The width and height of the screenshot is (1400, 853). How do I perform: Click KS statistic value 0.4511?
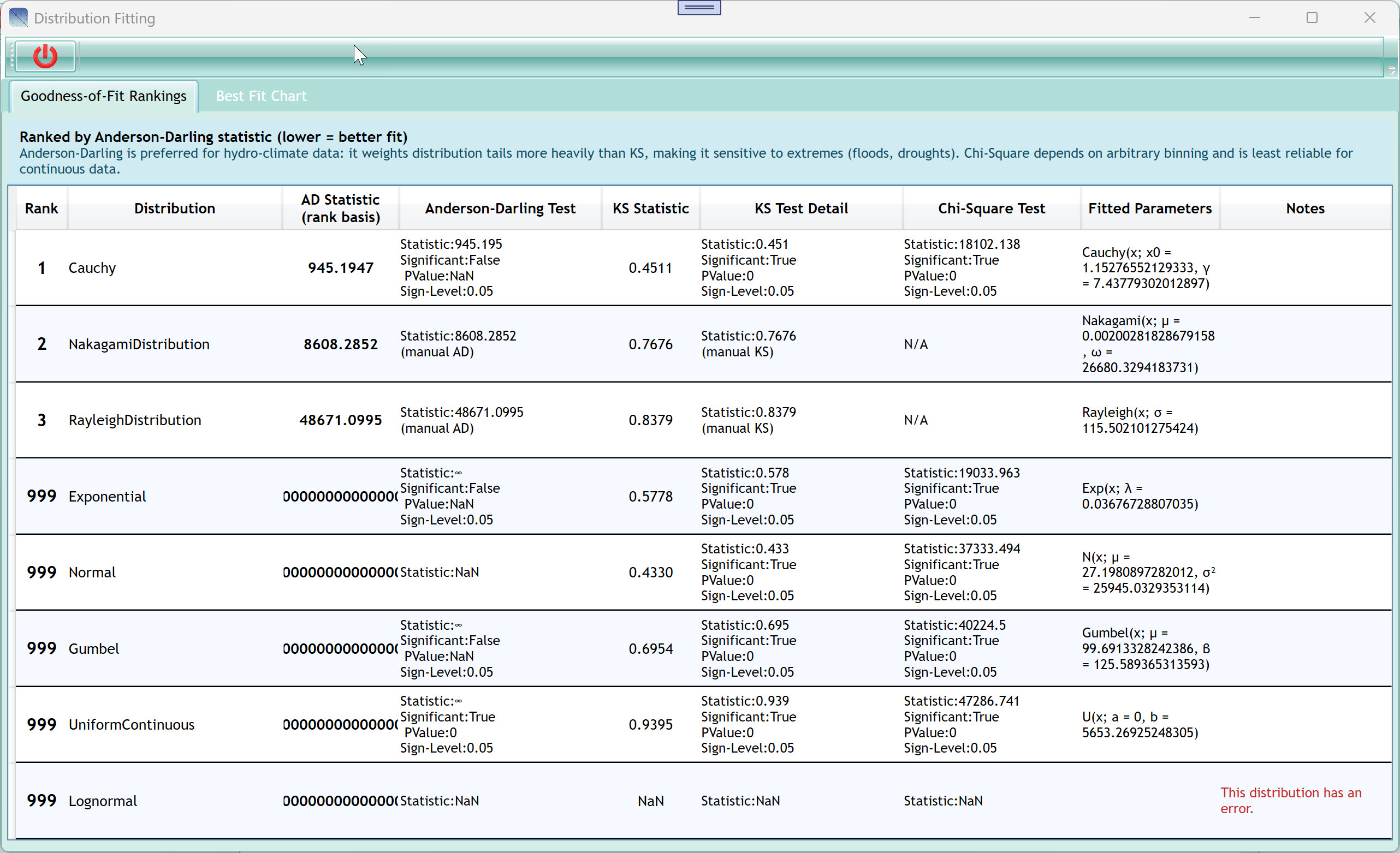pos(650,268)
